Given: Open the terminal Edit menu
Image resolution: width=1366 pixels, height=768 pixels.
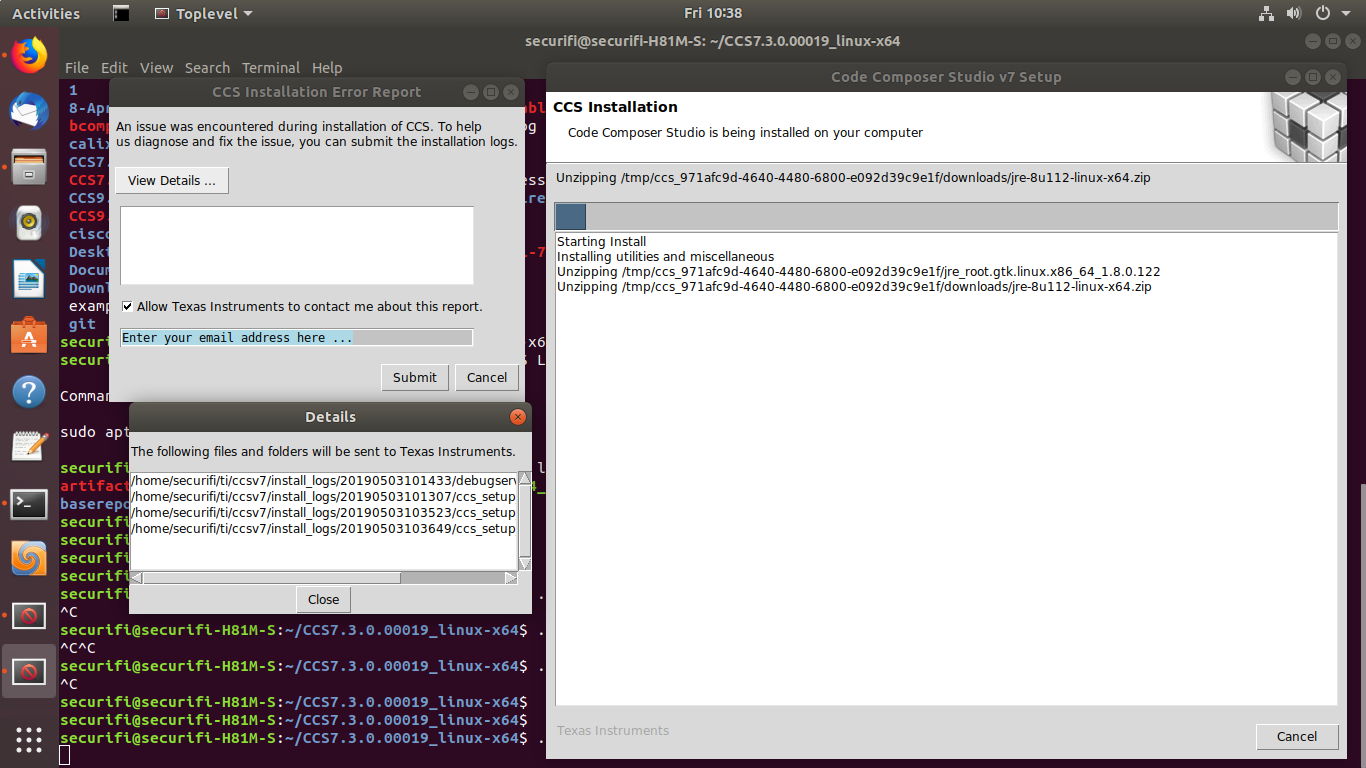Looking at the screenshot, I should 114,68.
